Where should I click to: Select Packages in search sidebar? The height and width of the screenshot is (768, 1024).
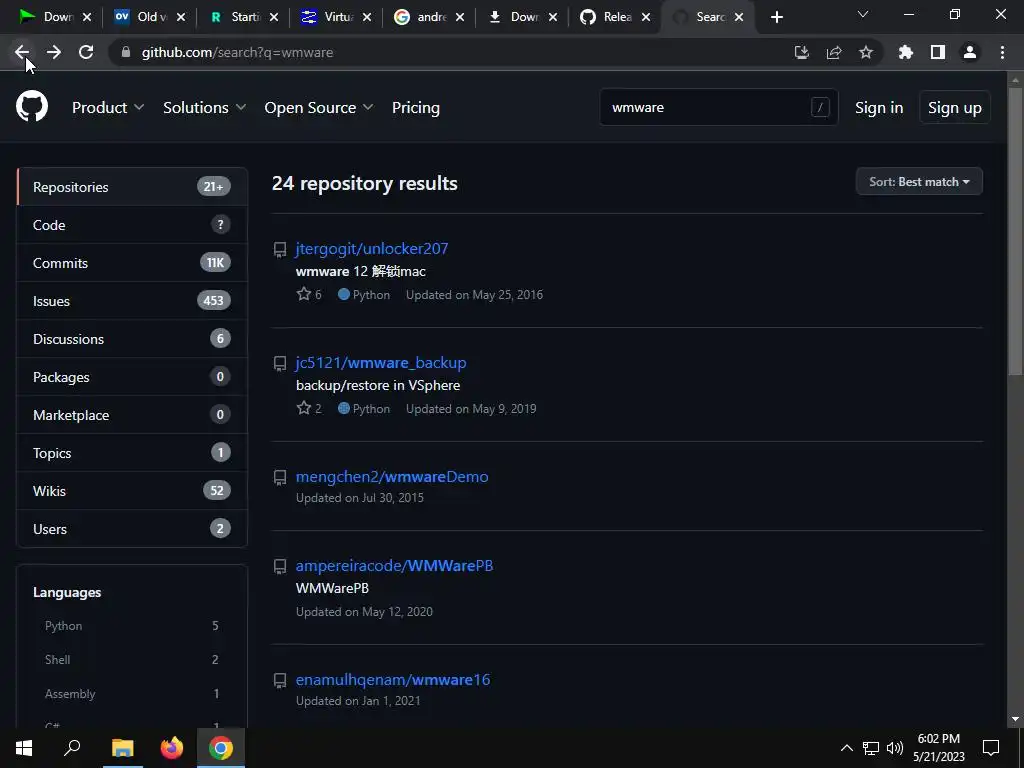[132, 377]
